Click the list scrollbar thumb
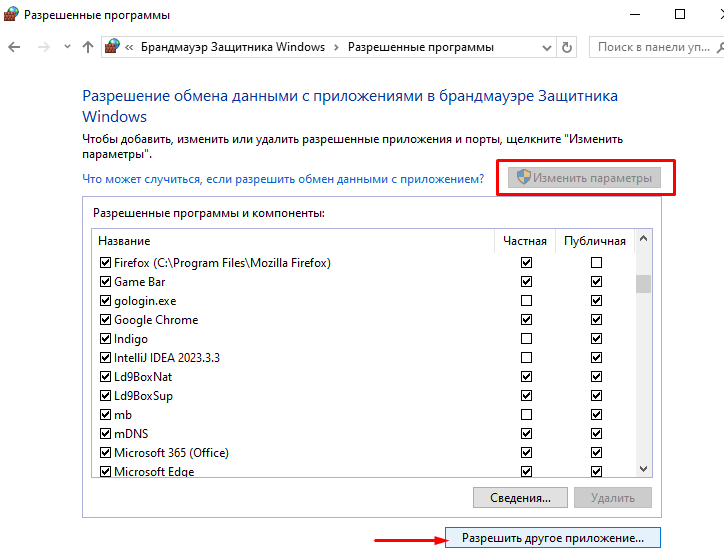 (643, 284)
